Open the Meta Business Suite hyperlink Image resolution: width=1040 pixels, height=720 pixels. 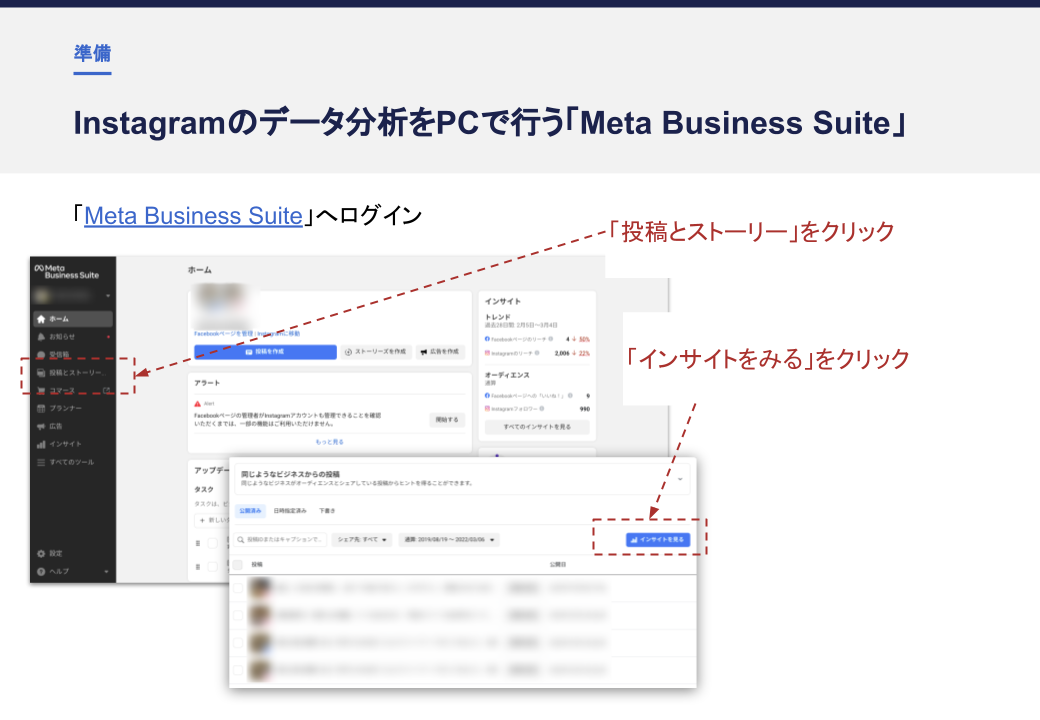tap(193, 216)
